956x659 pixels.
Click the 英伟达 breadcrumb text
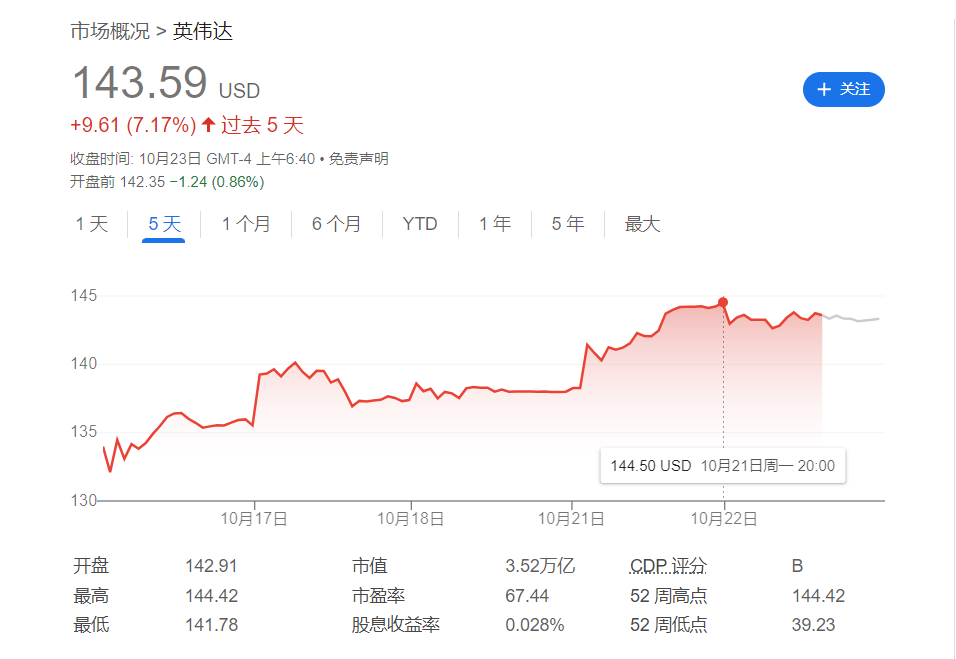pos(202,31)
